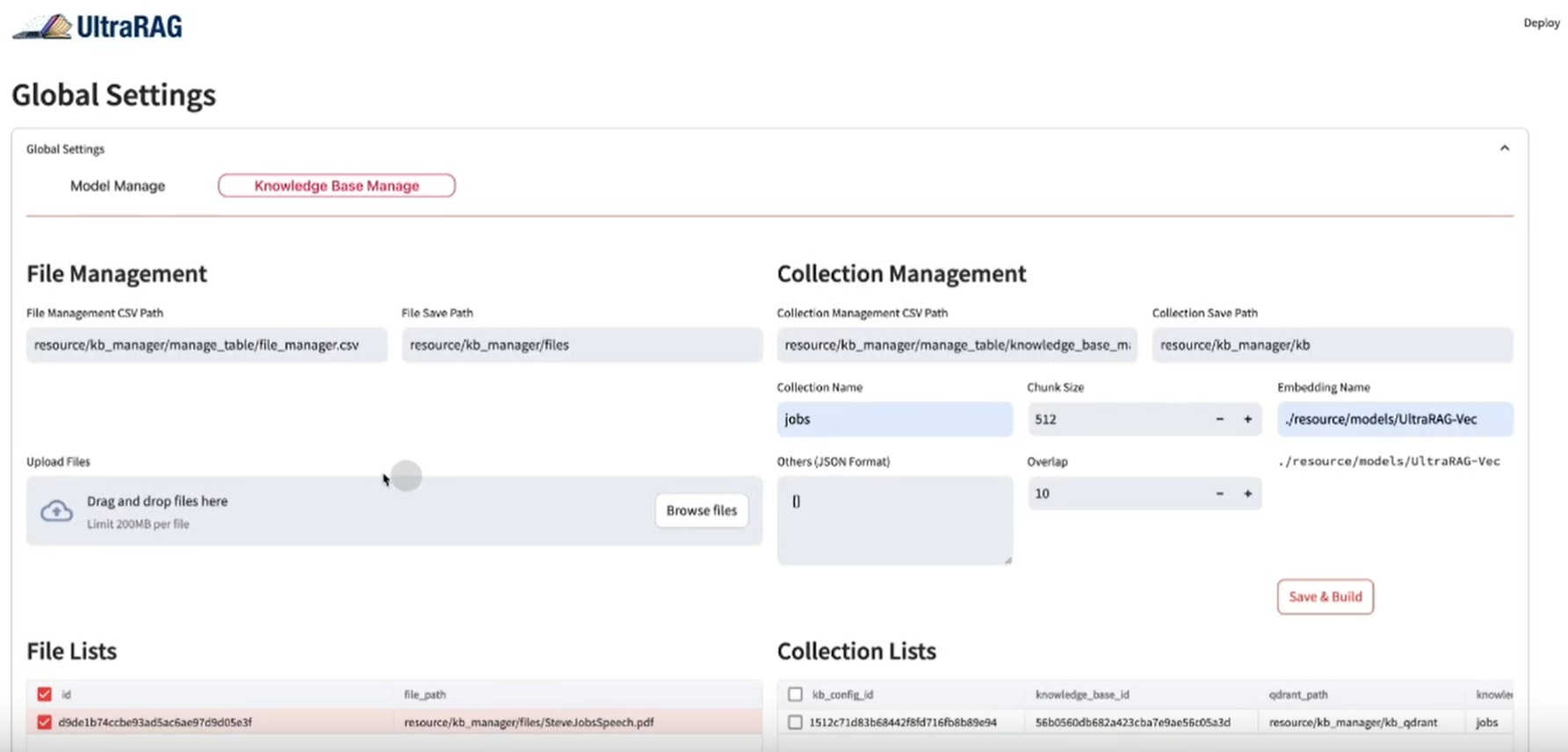Click the Collection Name field containing jobs
This screenshot has width=1568, height=752.
pyautogui.click(x=894, y=419)
